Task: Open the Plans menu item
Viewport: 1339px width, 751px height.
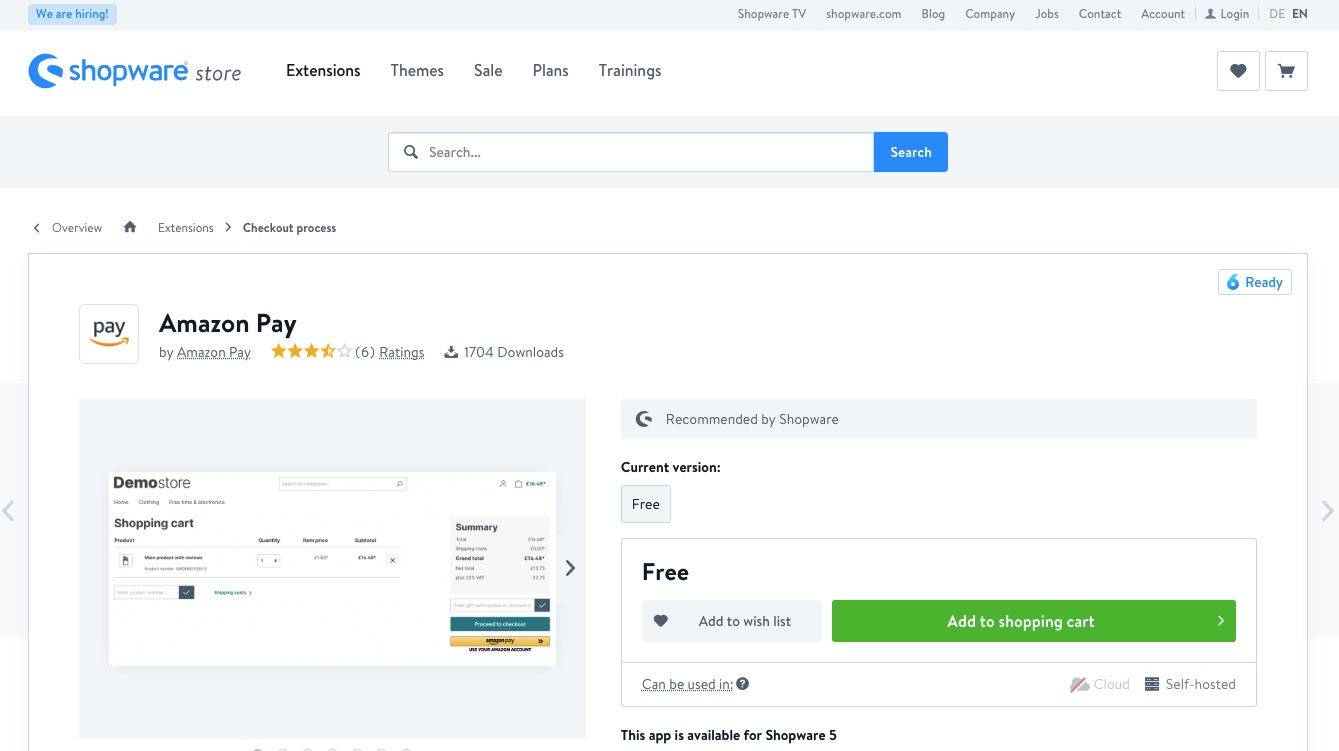Action: click(x=550, y=71)
